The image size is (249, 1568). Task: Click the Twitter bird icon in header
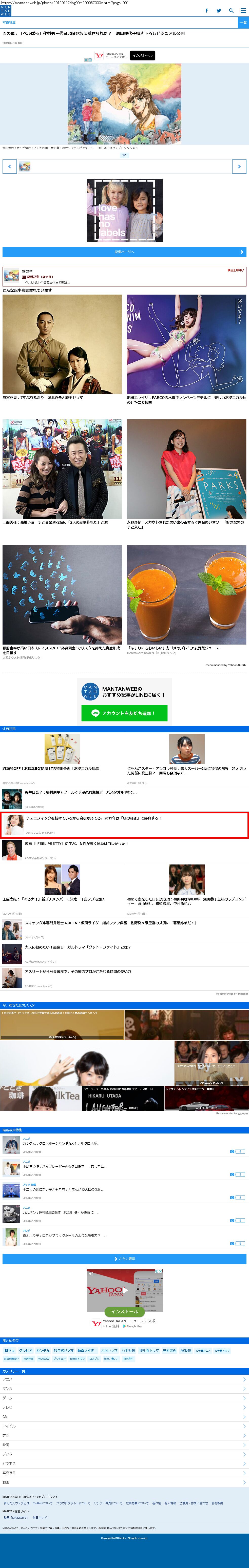(x=219, y=10)
